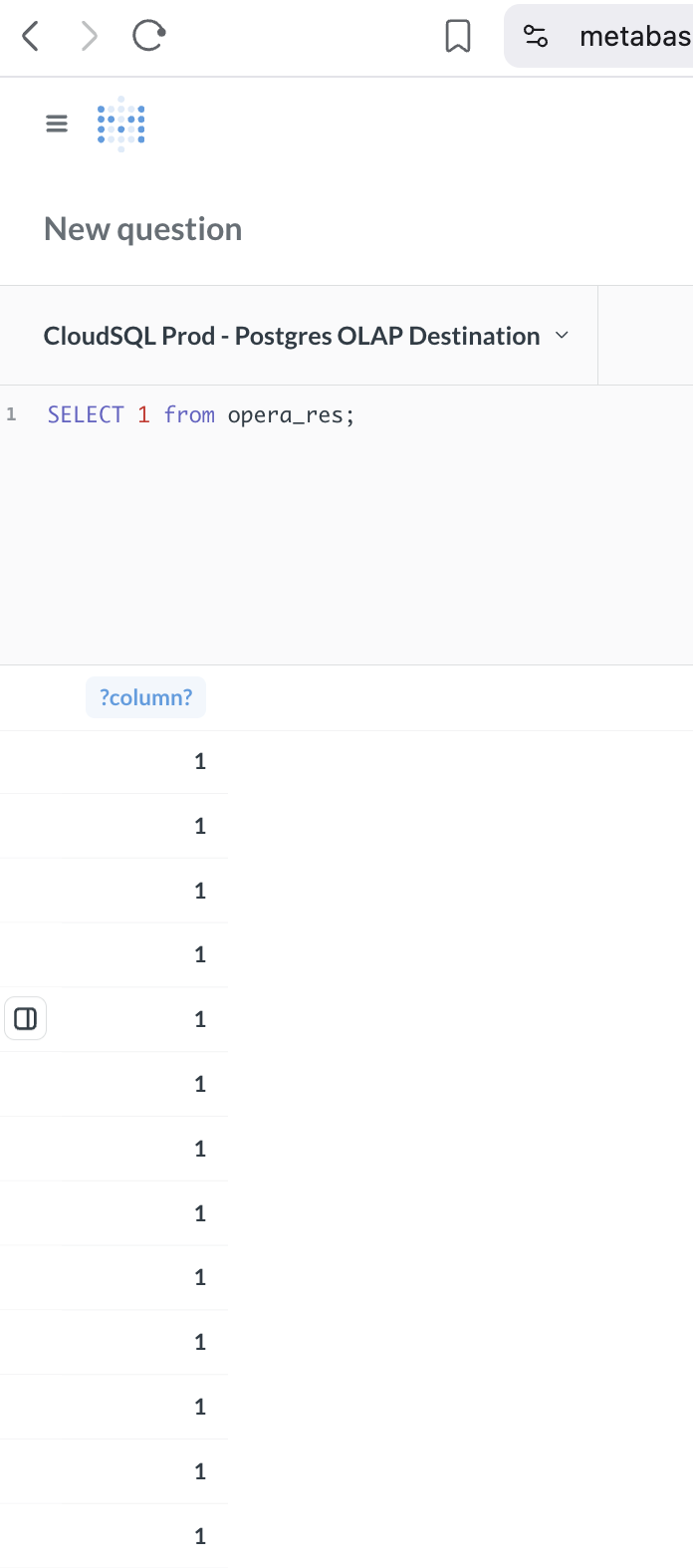Click line number 1 in editor gutter
The width and height of the screenshot is (693, 1568).
click(12, 414)
